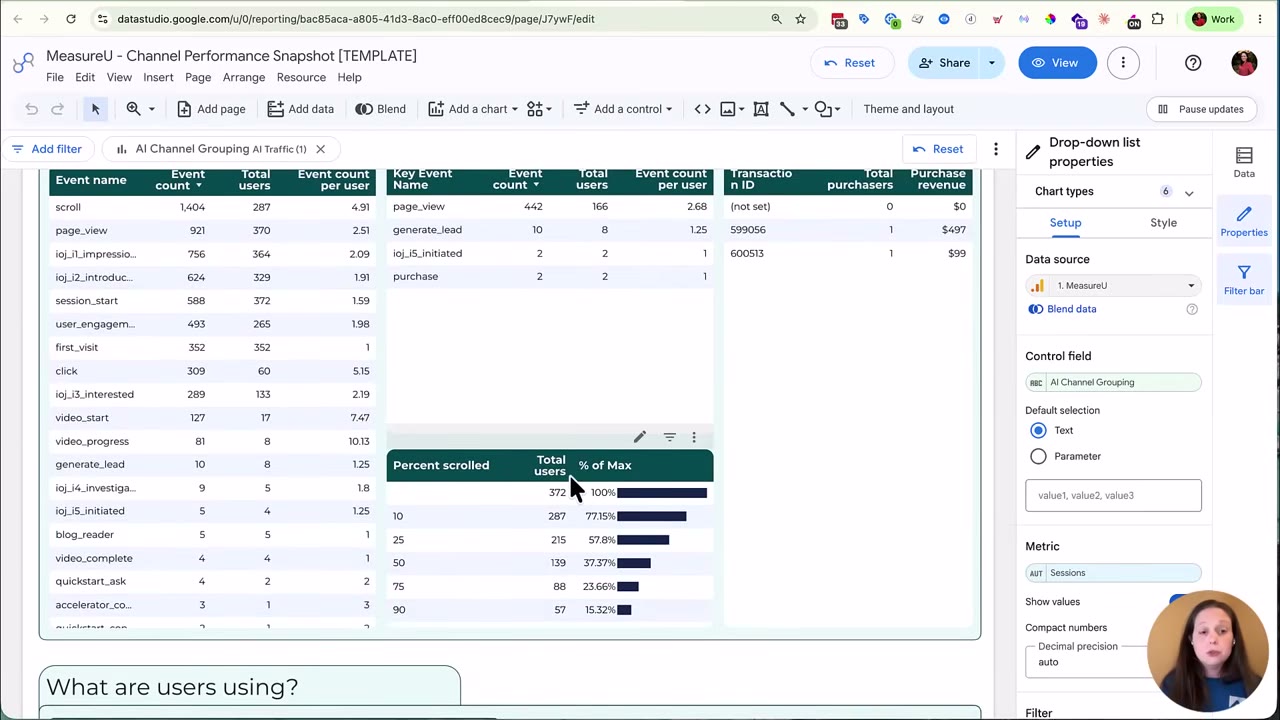
Task: Click the Sessions metric chip
Action: coord(1113,573)
